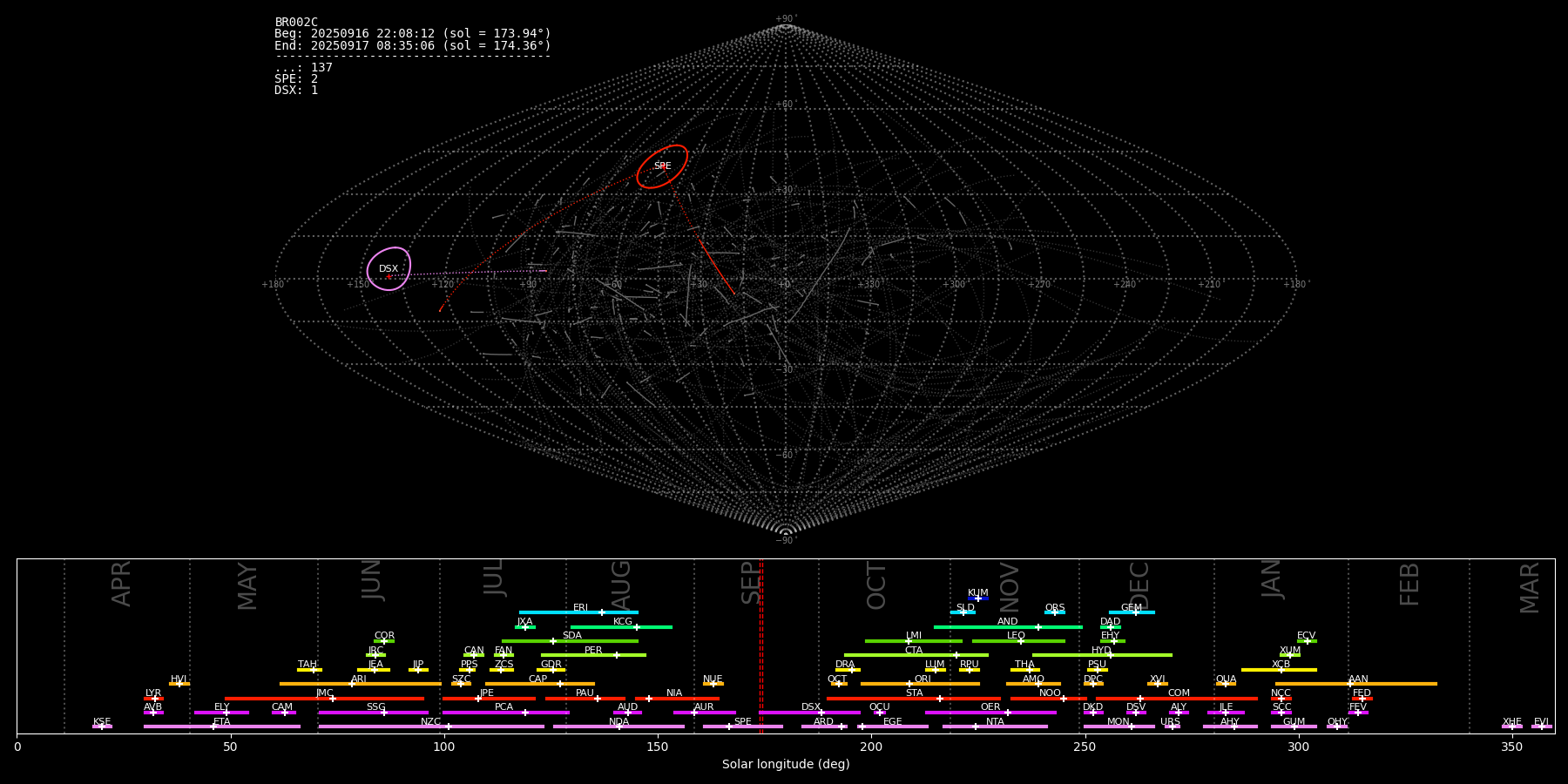Select the AAN shower bar label

pyautogui.click(x=1358, y=679)
